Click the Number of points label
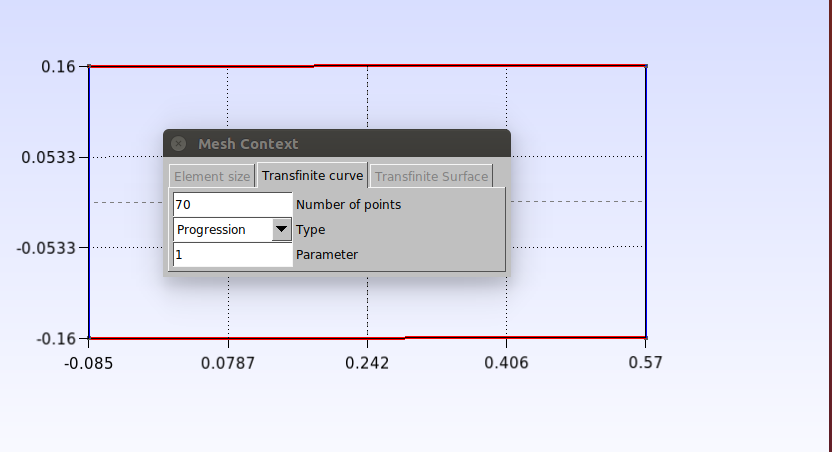Viewport: 832px width, 452px height. click(348, 204)
